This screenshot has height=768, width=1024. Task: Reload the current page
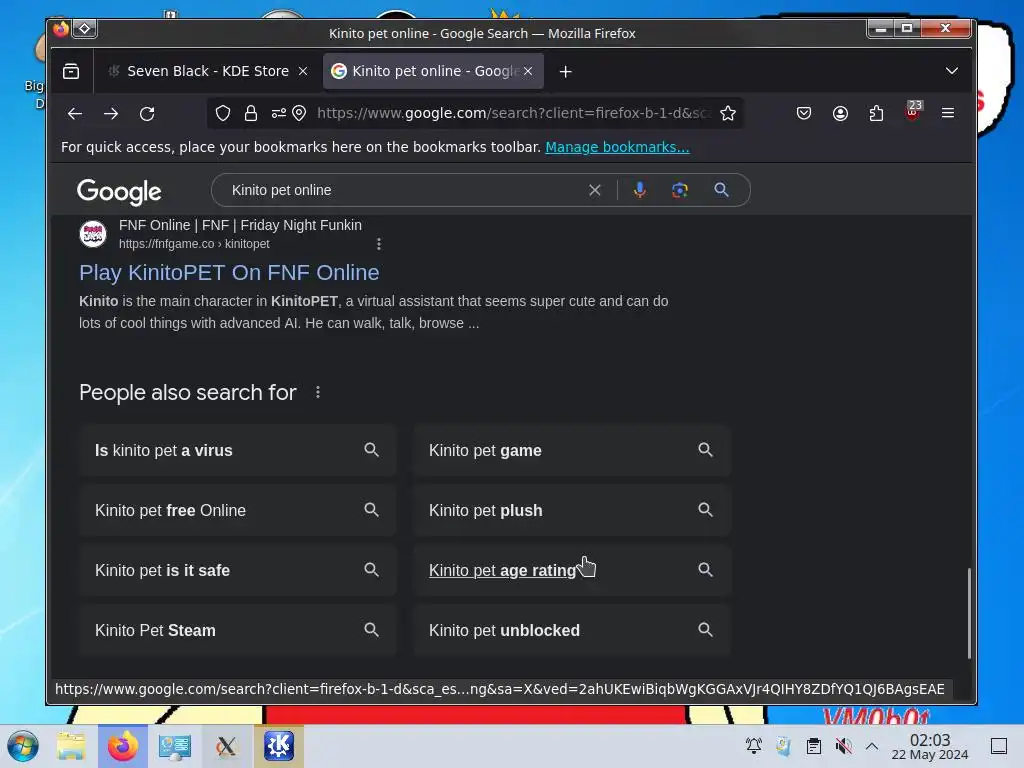[x=147, y=114]
